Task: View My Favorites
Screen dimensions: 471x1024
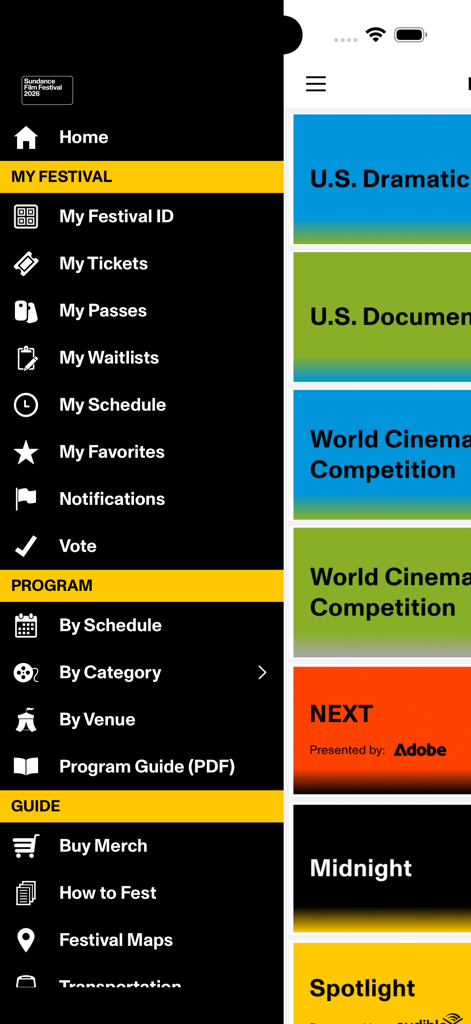Action: pos(112,451)
